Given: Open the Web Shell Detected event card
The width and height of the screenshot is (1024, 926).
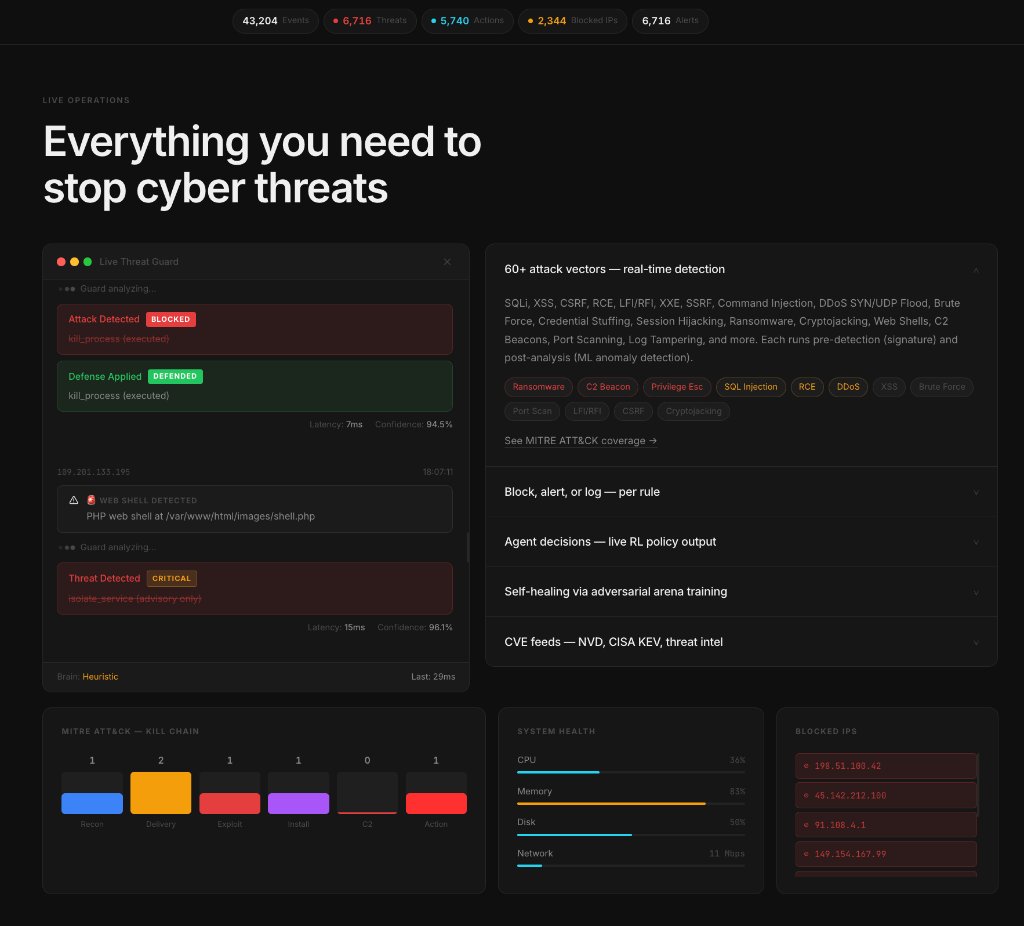Looking at the screenshot, I should tap(255, 509).
